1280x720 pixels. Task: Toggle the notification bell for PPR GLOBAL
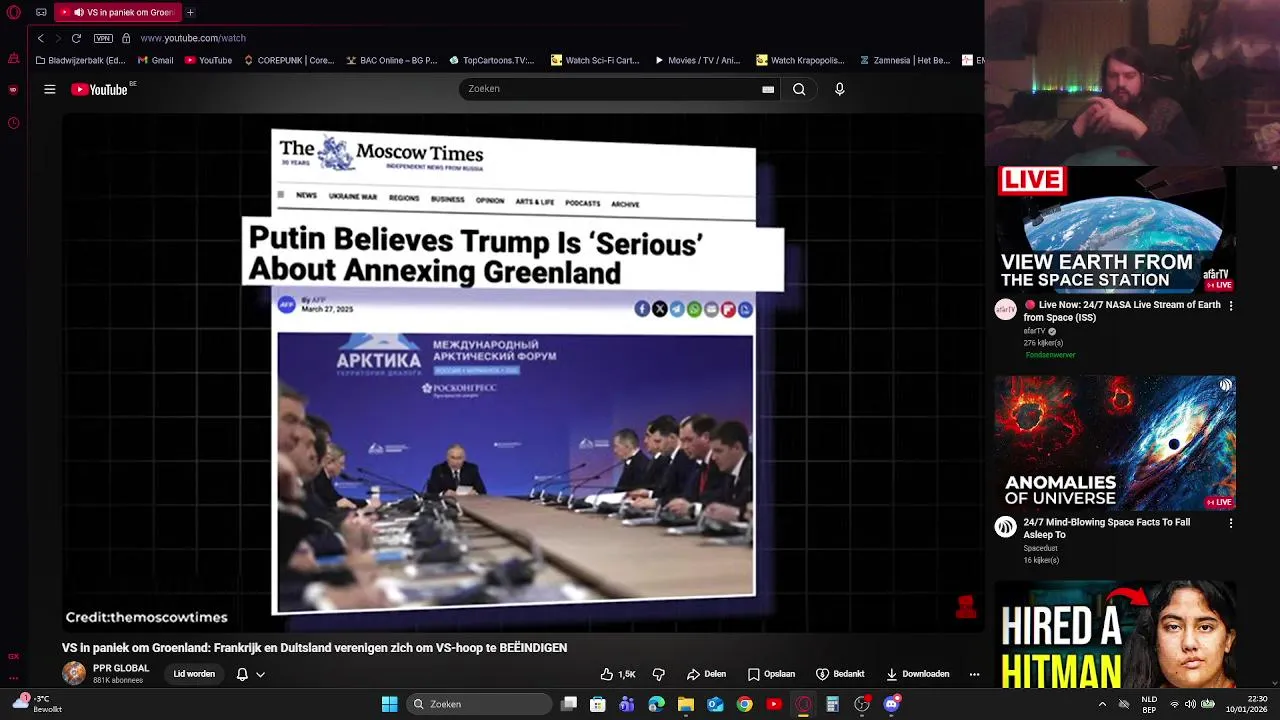tap(242, 674)
